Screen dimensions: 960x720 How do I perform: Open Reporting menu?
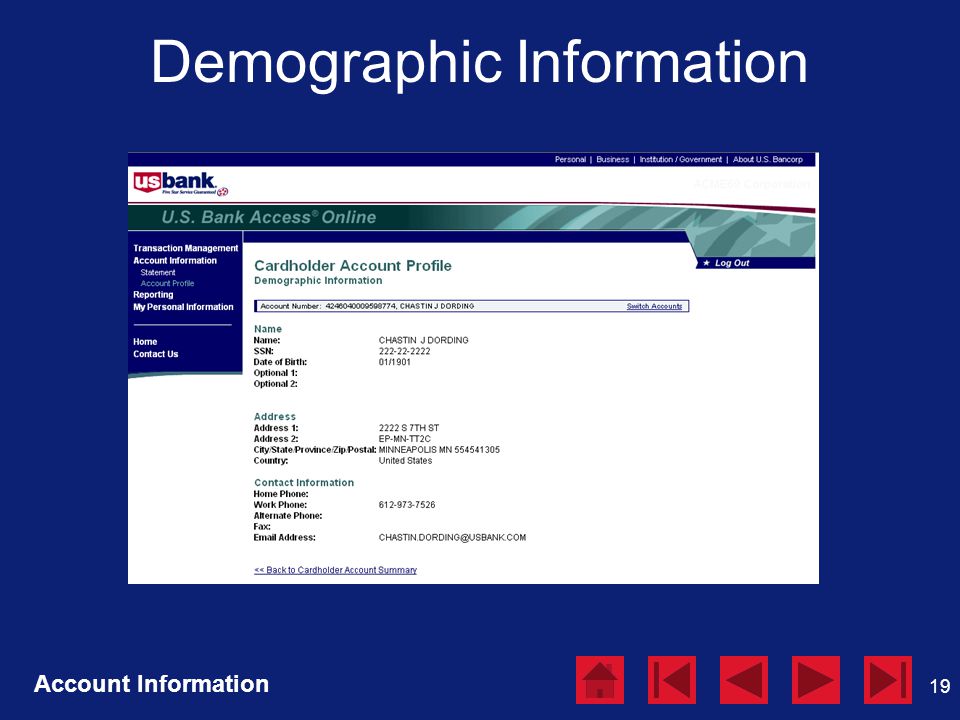[x=153, y=294]
